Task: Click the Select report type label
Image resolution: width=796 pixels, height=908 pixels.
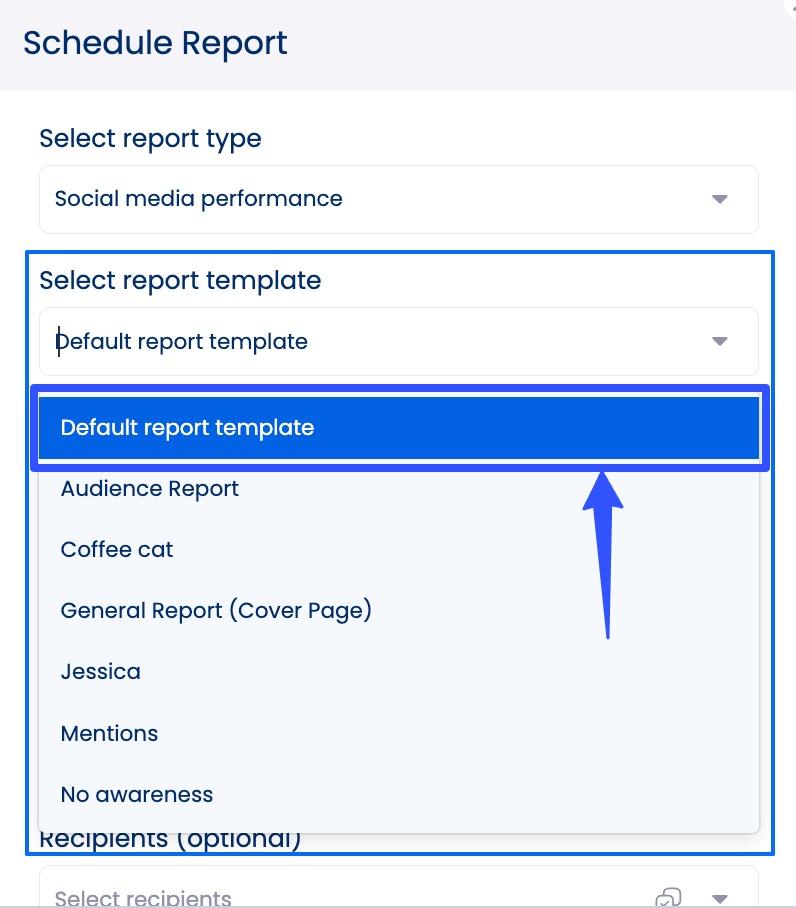Action: click(150, 139)
